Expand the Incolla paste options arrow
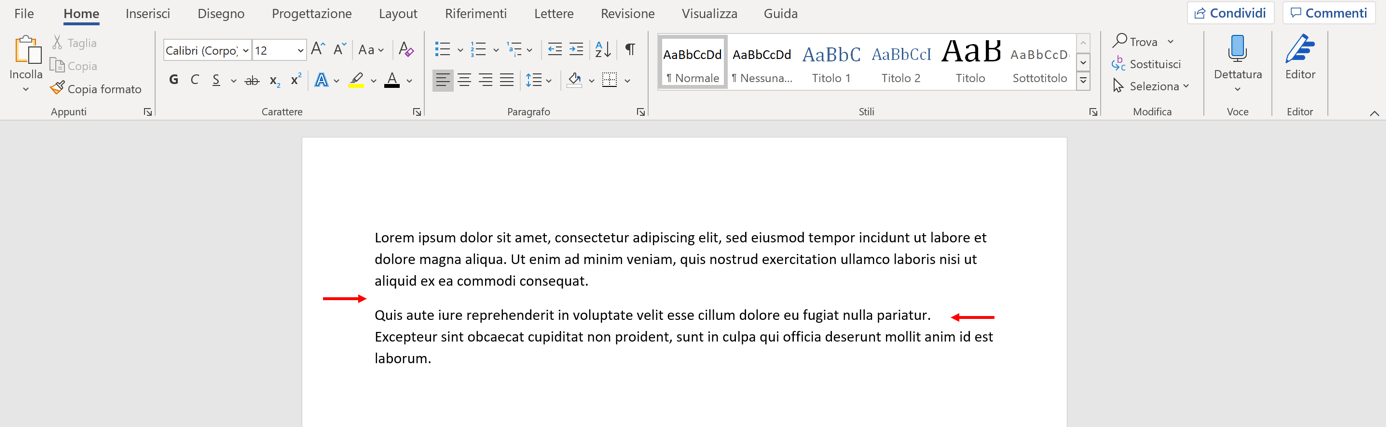The image size is (1386, 427). click(x=26, y=90)
